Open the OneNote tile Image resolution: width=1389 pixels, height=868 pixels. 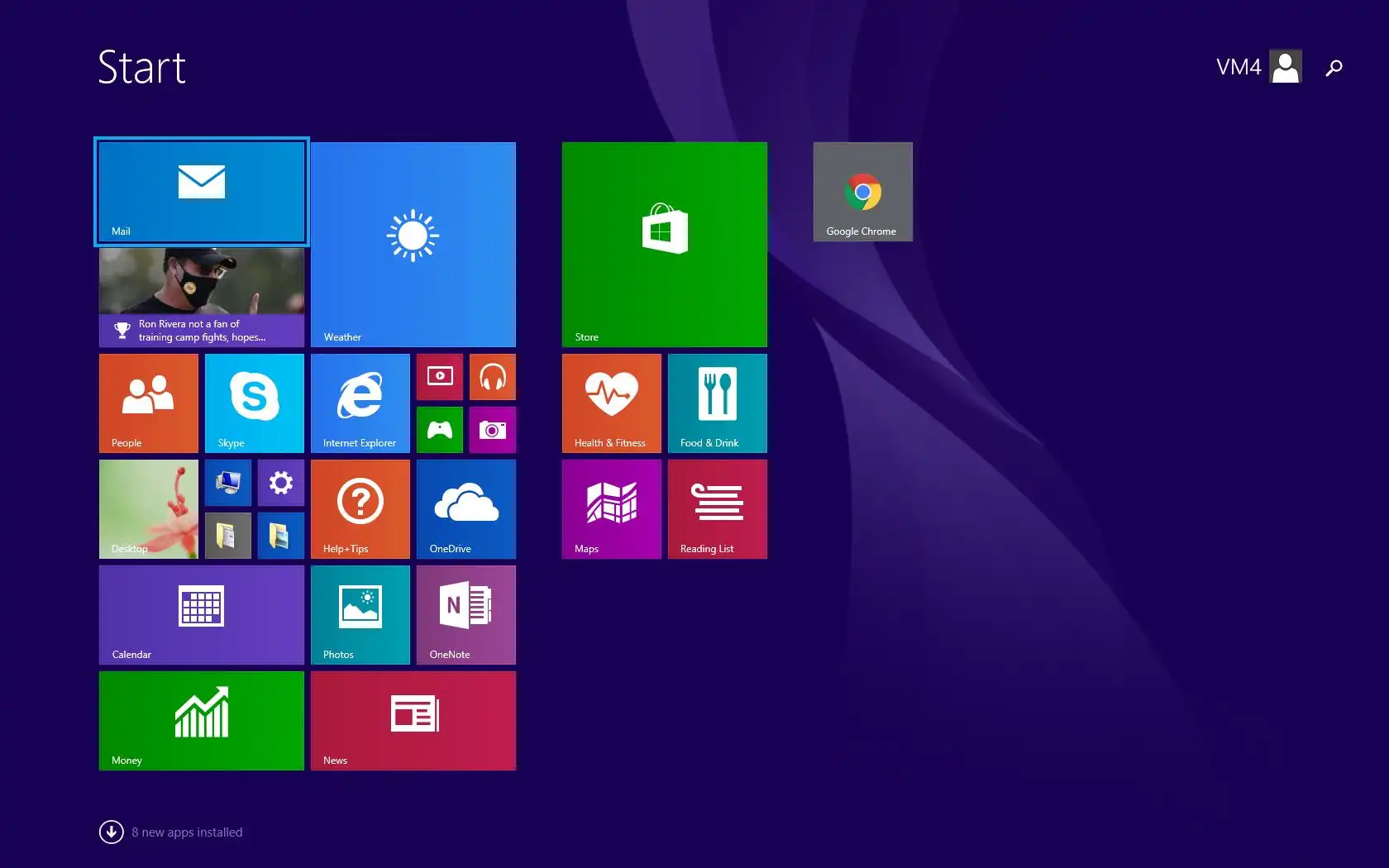[466, 615]
